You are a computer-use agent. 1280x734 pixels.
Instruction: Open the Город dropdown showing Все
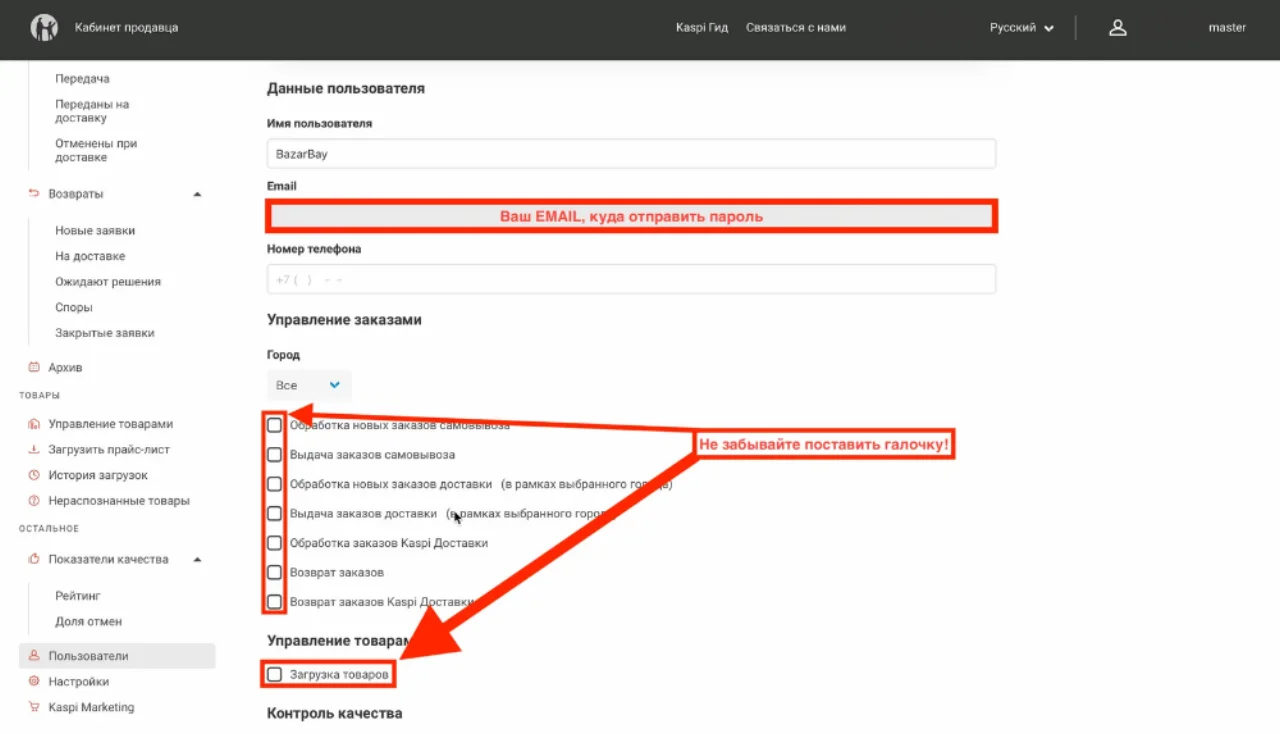tap(309, 385)
